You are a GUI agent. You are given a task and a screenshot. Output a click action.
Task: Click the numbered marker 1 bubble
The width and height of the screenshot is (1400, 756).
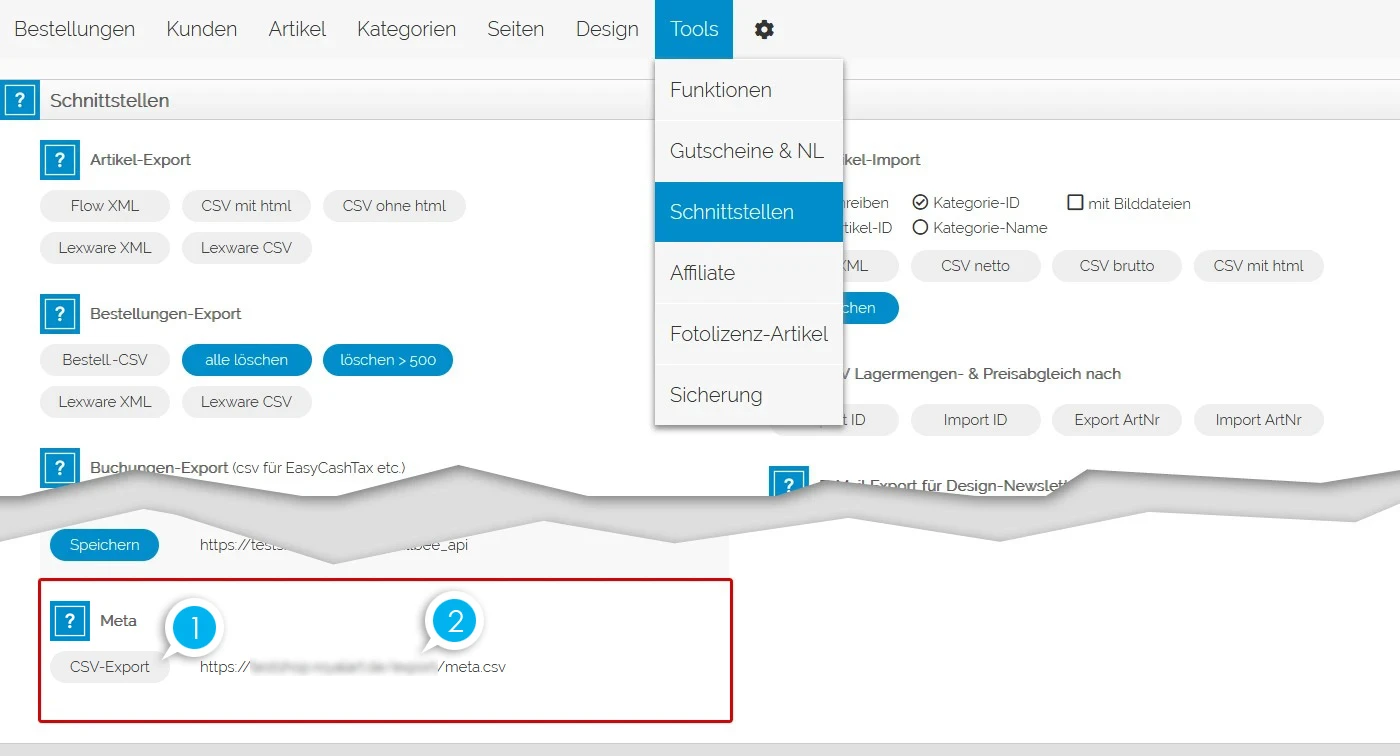[x=195, y=628]
